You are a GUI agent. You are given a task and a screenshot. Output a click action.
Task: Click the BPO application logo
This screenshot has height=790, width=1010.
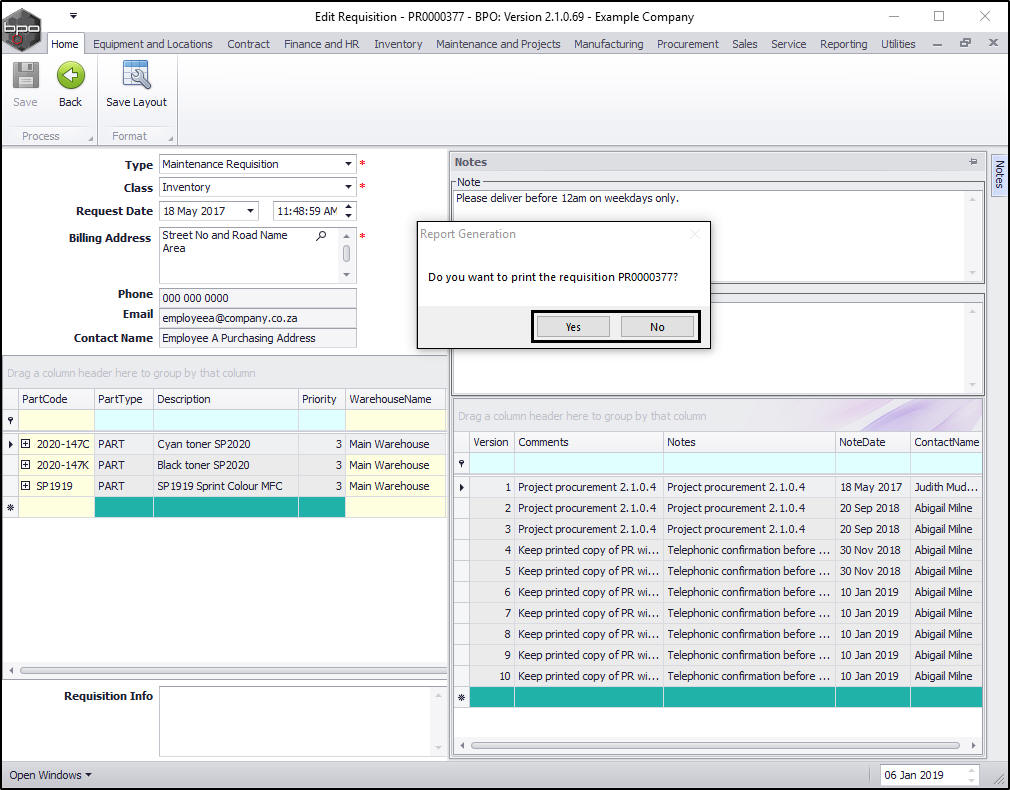(x=22, y=30)
